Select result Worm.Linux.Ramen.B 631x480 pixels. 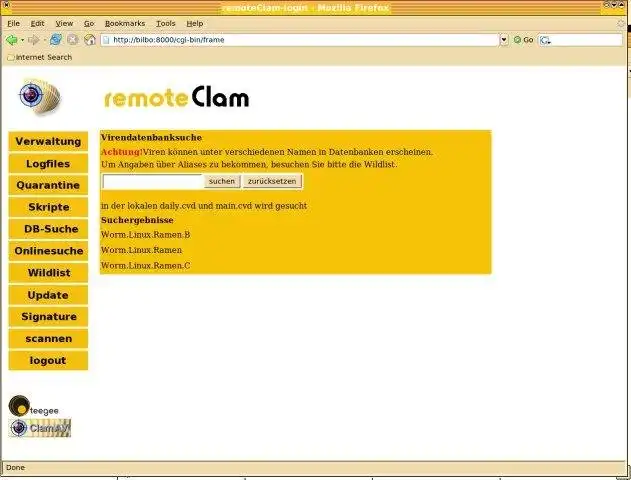[145, 235]
